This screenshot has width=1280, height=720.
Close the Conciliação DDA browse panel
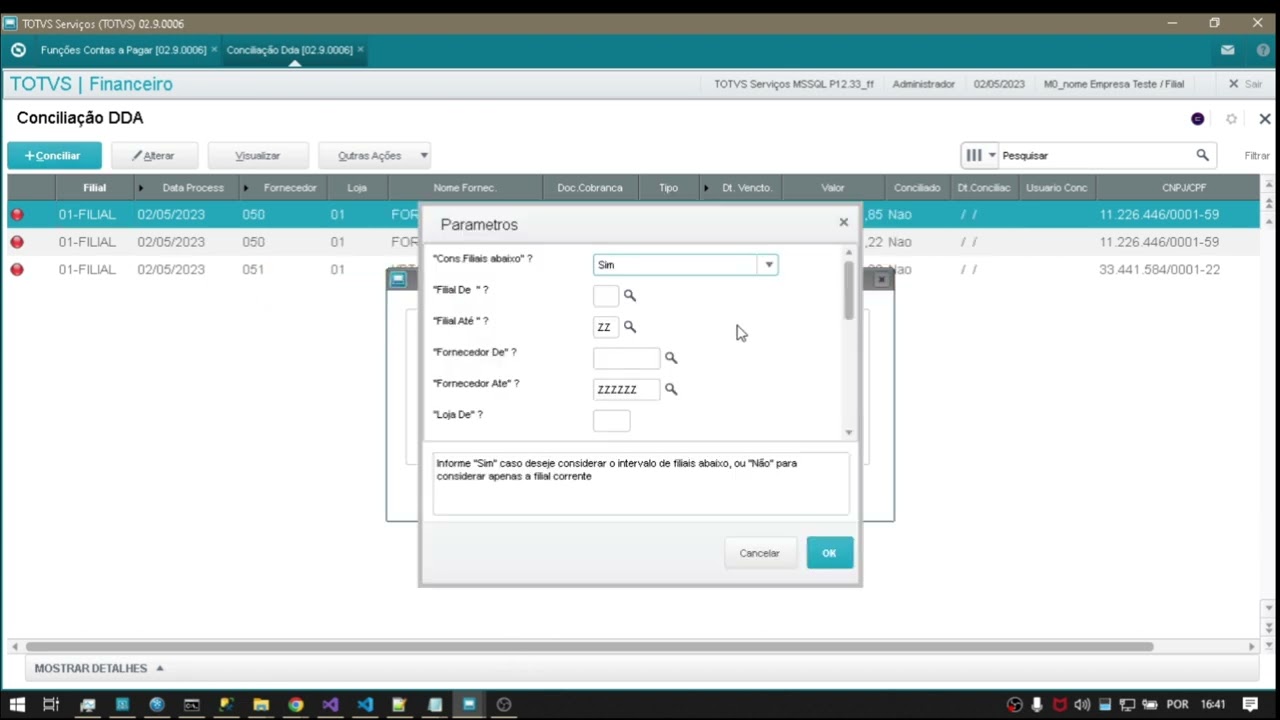click(x=1265, y=119)
